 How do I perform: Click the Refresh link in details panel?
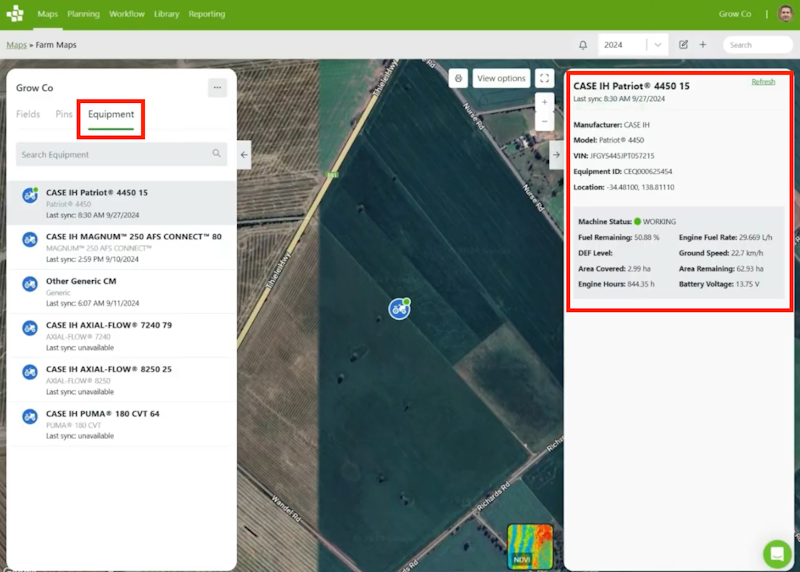click(763, 82)
